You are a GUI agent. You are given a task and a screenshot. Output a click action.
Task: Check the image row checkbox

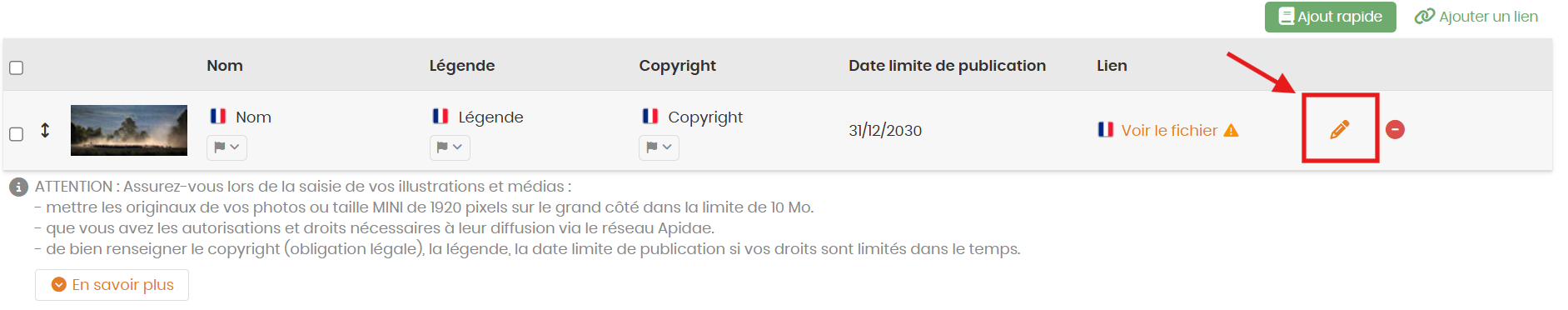16,133
